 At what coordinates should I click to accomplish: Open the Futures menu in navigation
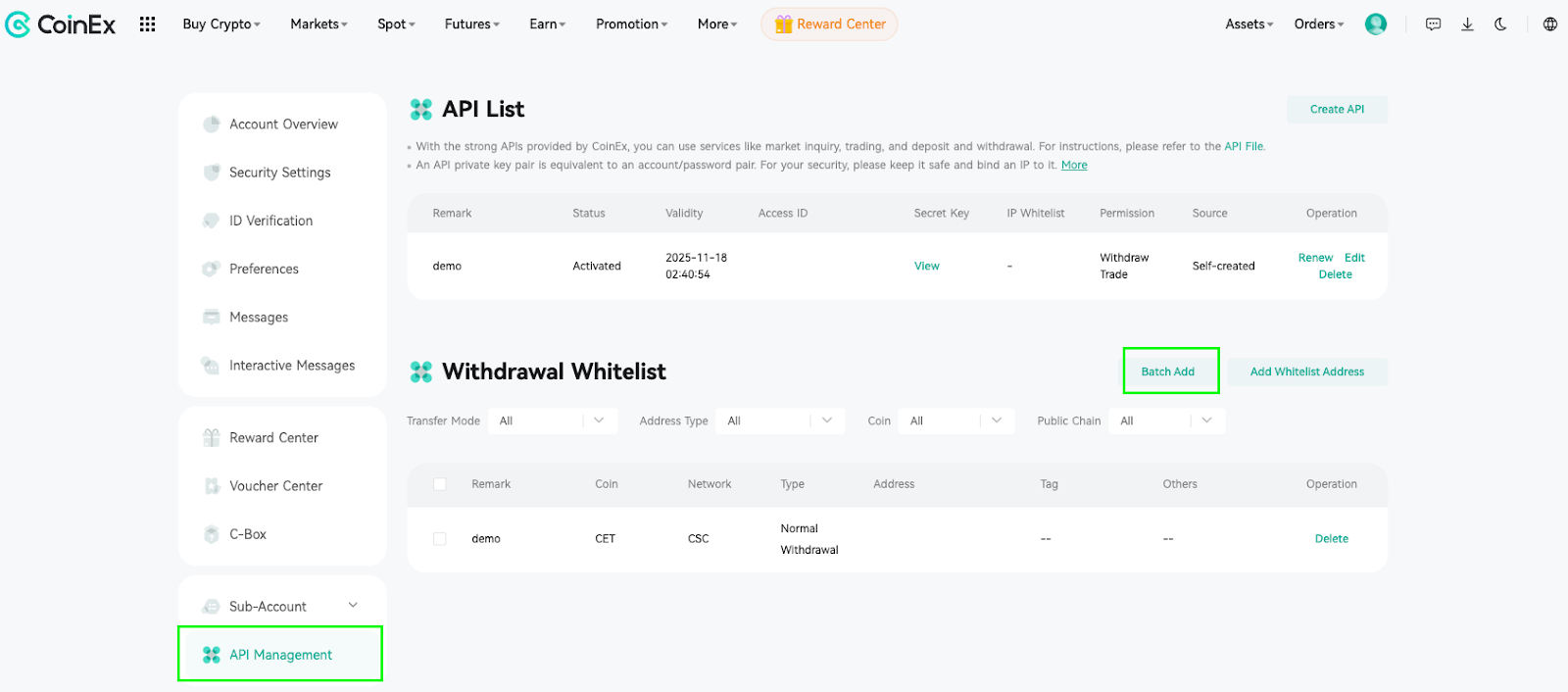pyautogui.click(x=471, y=25)
